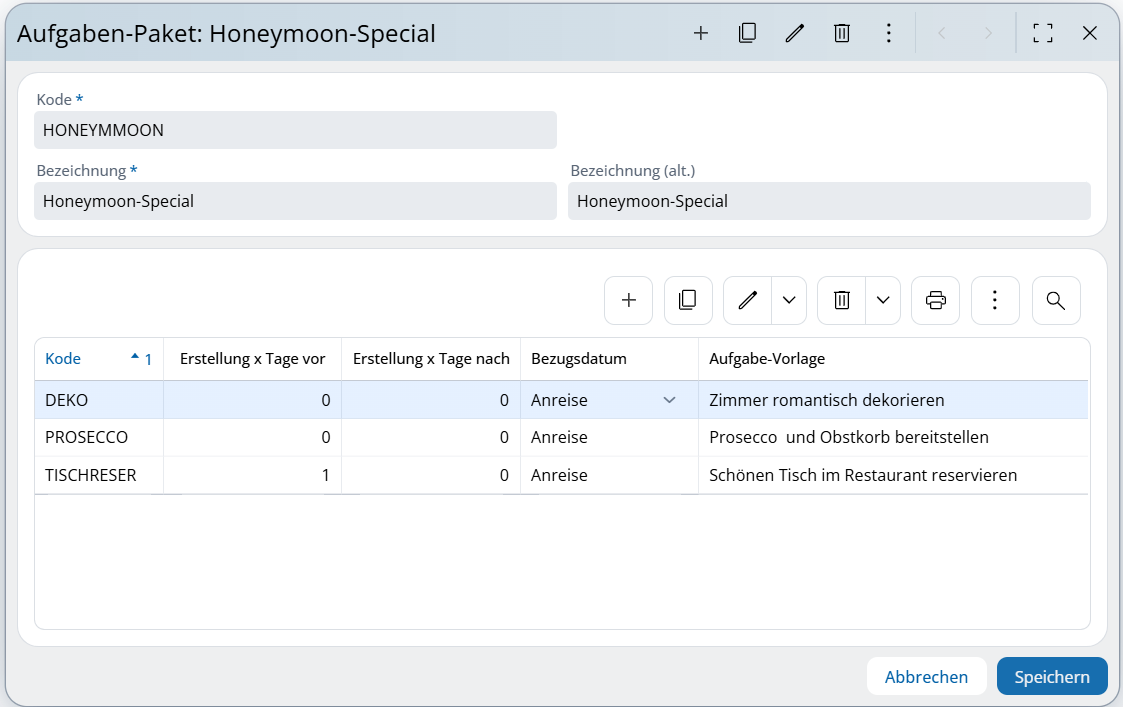Viewport: 1123px width, 707px height.
Task: Click the Speichern button
Action: point(1052,677)
